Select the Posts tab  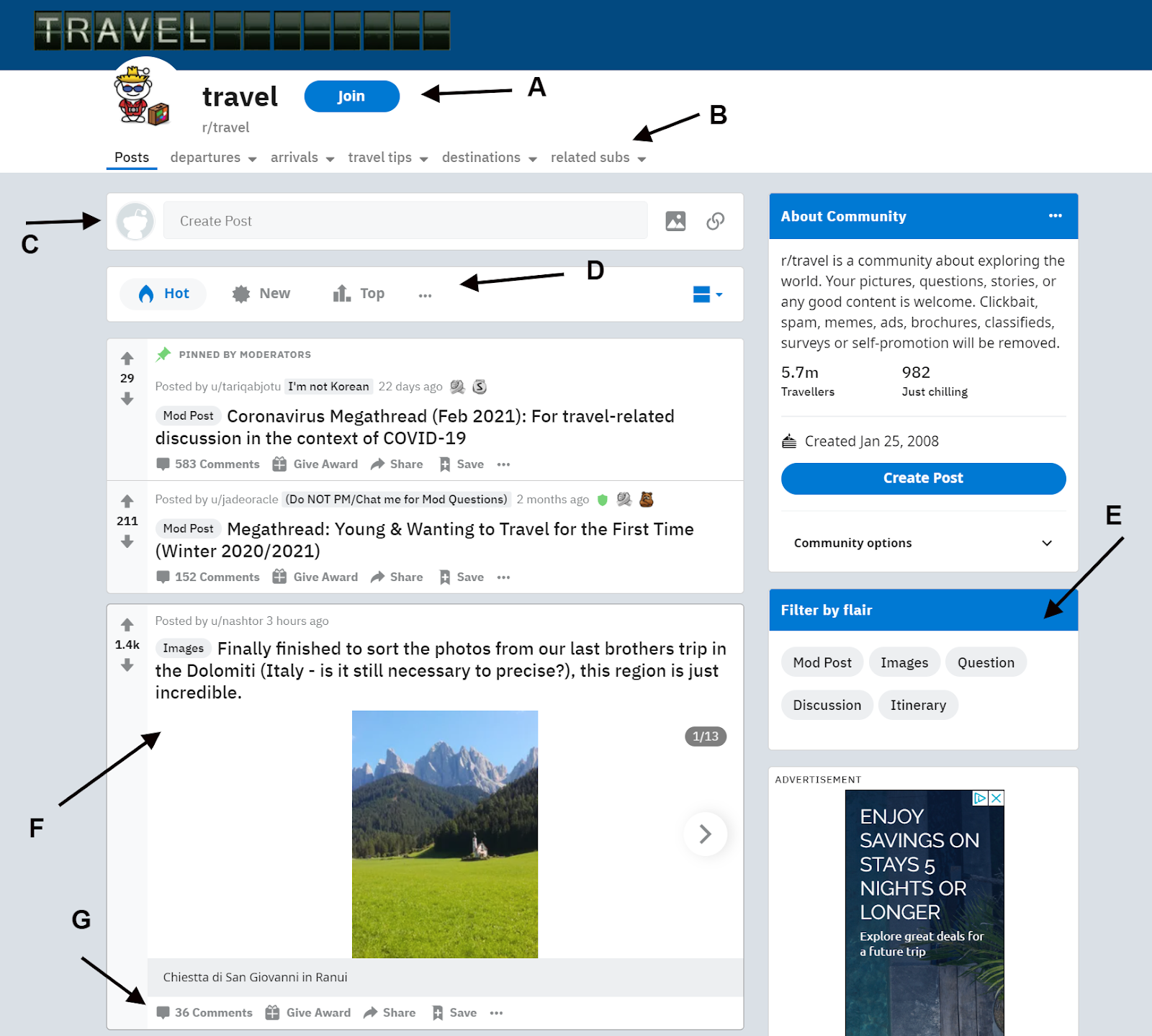pyautogui.click(x=132, y=158)
